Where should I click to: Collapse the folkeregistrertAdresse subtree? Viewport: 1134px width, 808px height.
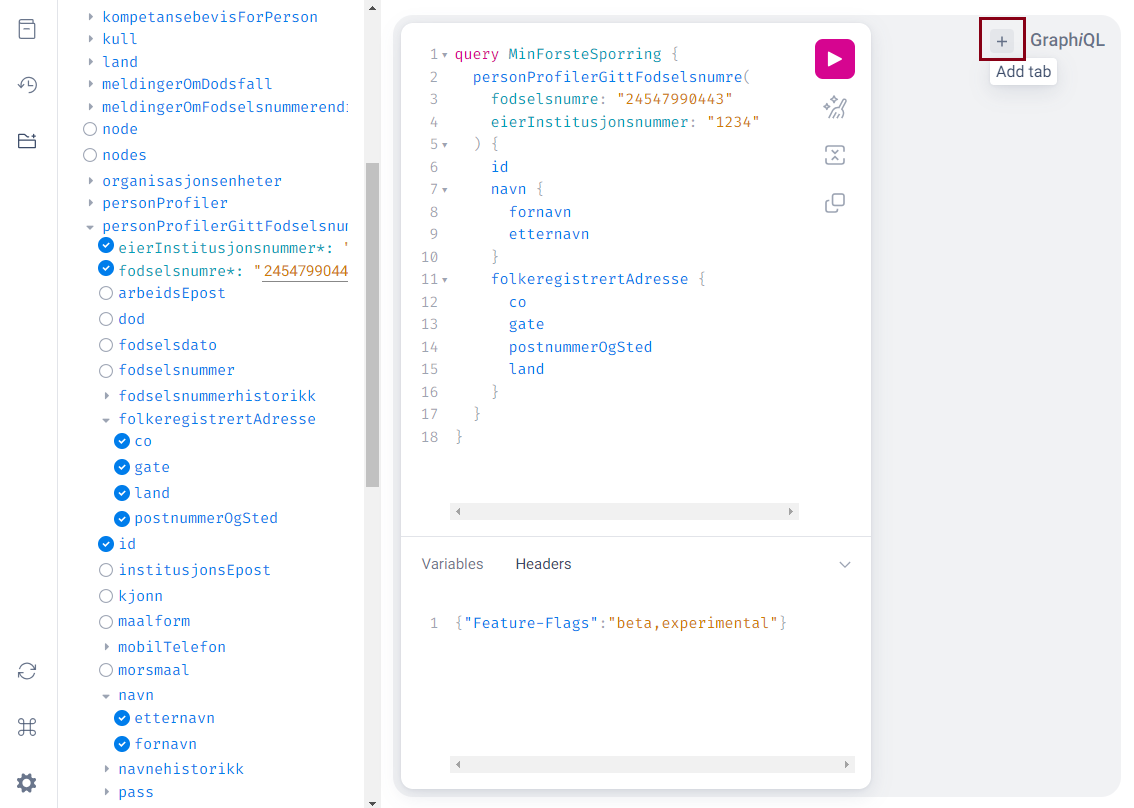[106, 420]
